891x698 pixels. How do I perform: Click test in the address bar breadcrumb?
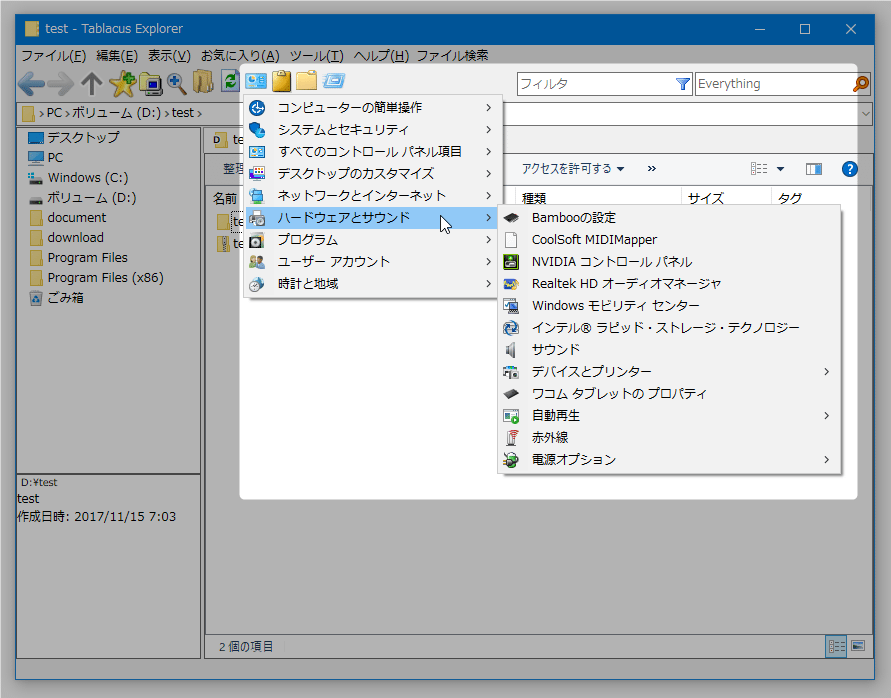click(182, 113)
